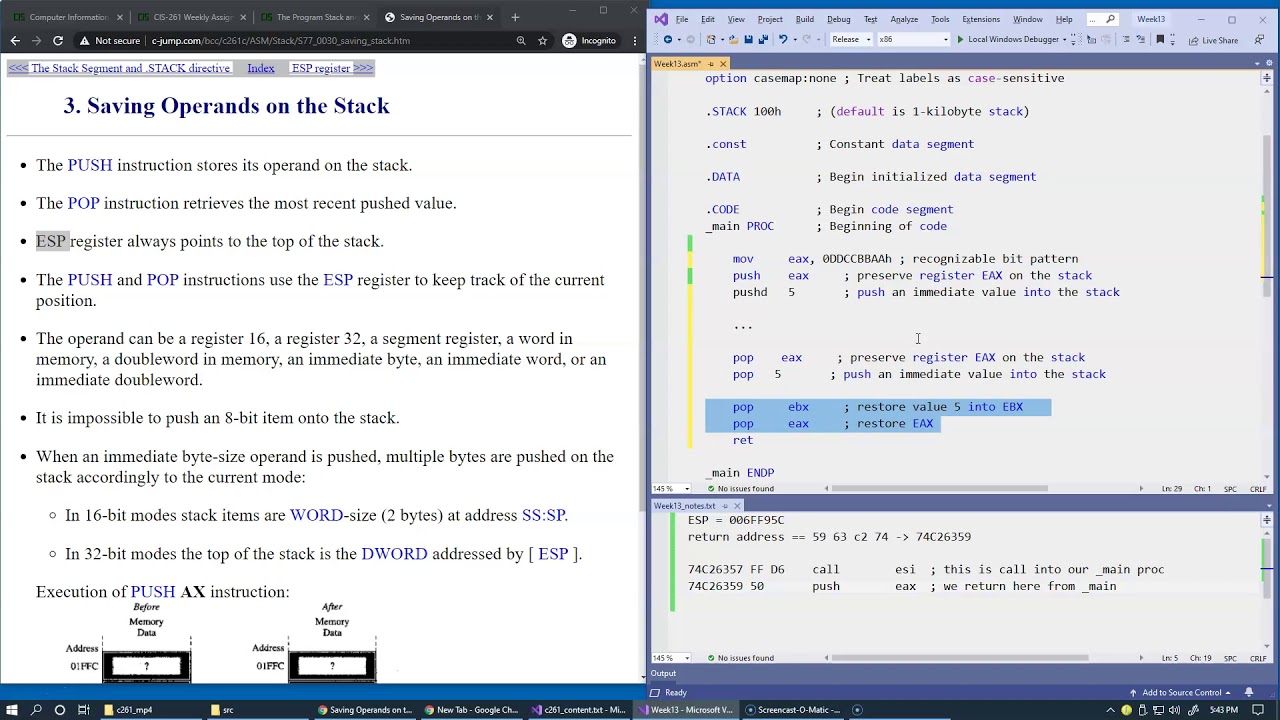Navigate backward in Visual Studio
The width and height of the screenshot is (1280, 720).
(x=667, y=40)
